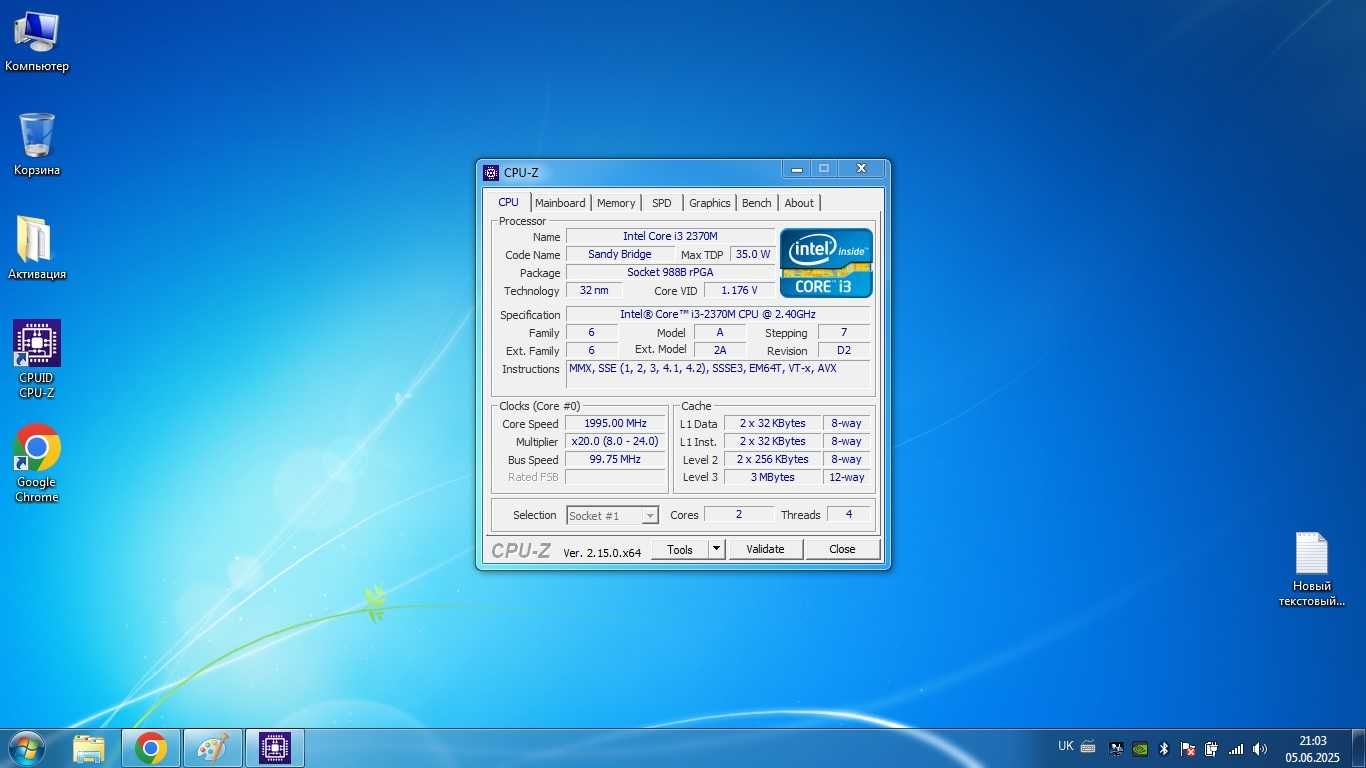
Task: Click the Level 3 cache value 3 MBytes
Action: point(772,477)
